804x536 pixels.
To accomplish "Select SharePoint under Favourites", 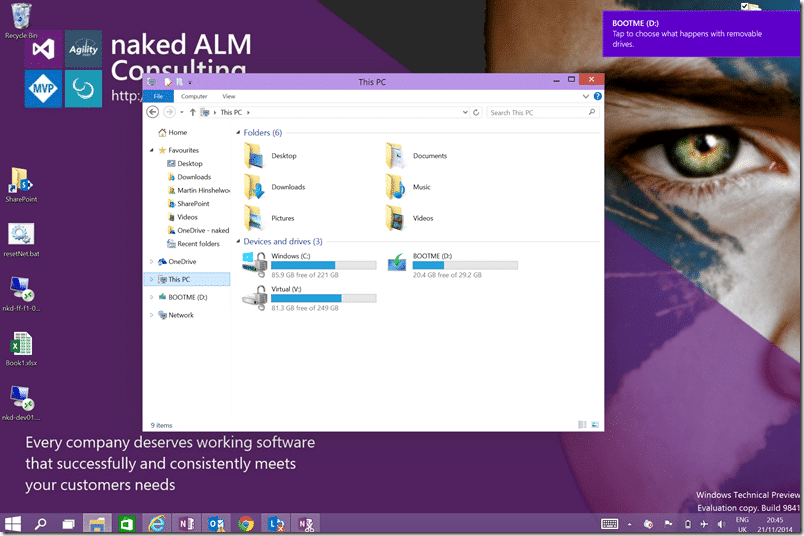I will 188,204.
